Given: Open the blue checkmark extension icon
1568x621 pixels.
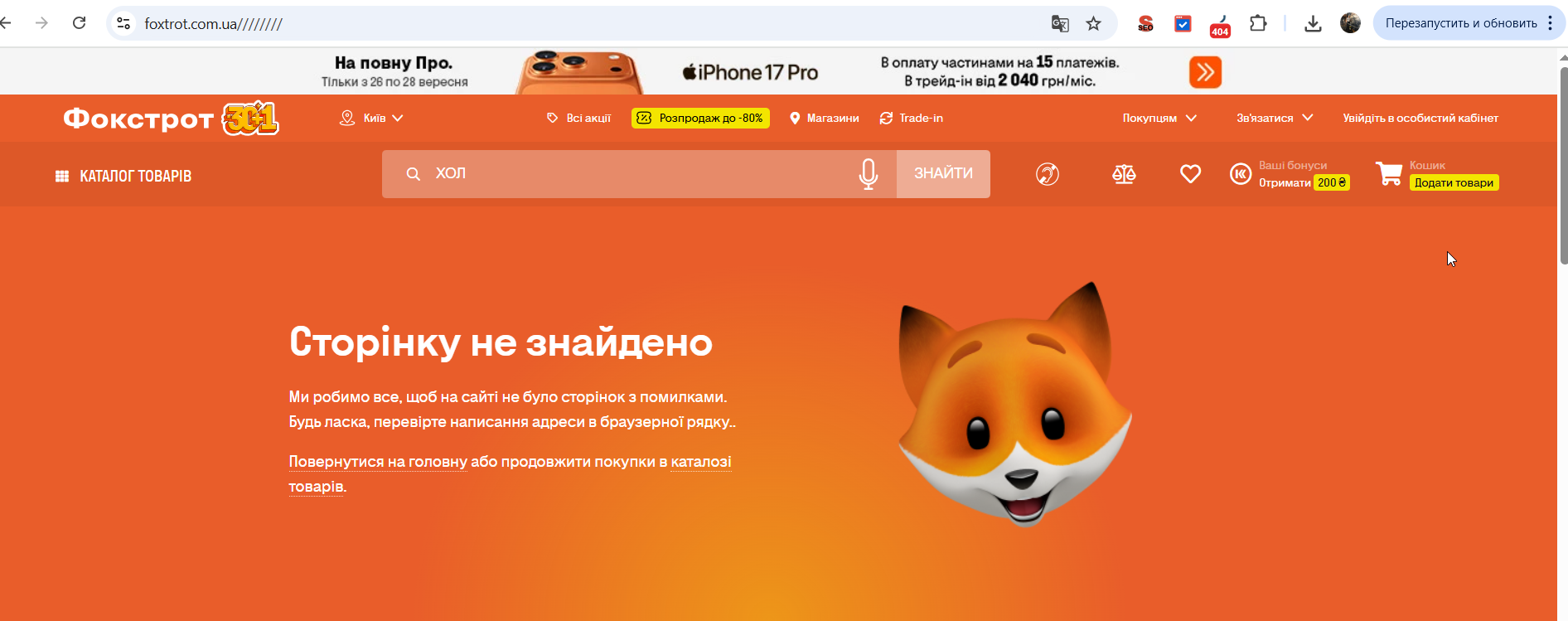Looking at the screenshot, I should click(x=1183, y=23).
